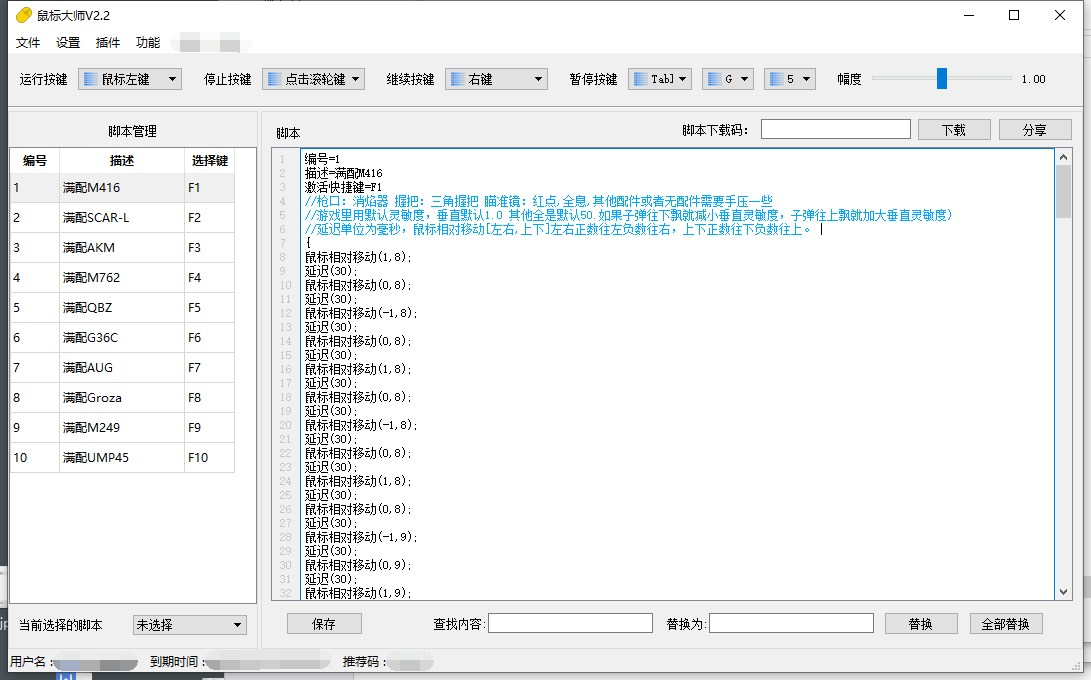Select script row 满配Groza

[x=122, y=397]
